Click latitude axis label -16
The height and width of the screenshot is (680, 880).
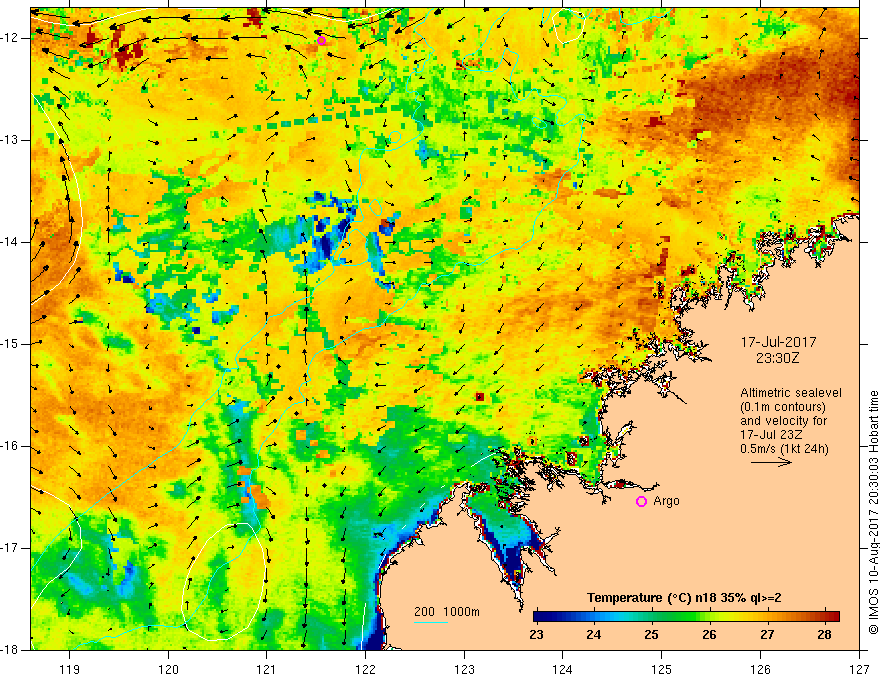[10, 446]
